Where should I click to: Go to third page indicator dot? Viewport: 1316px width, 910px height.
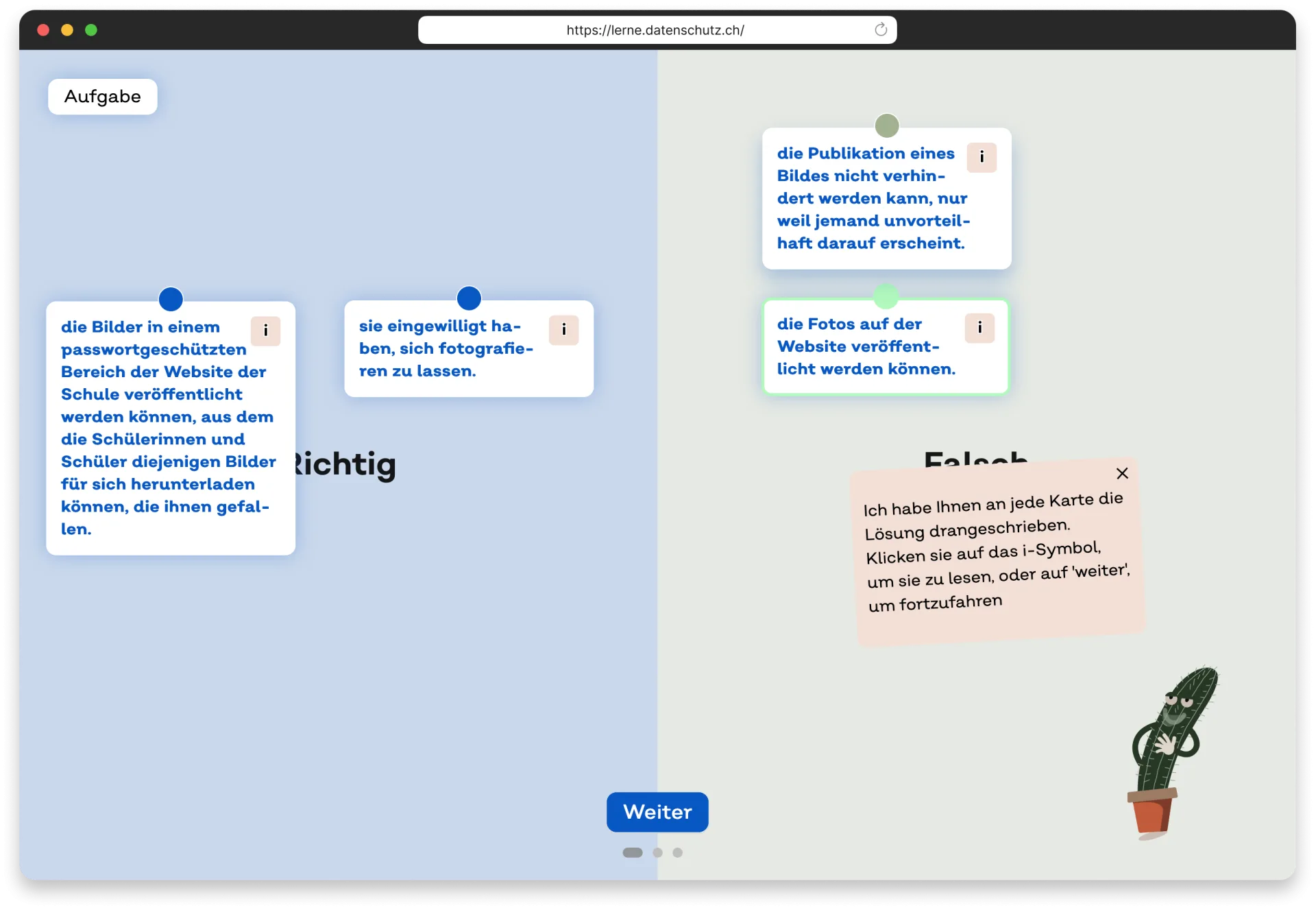pos(677,852)
